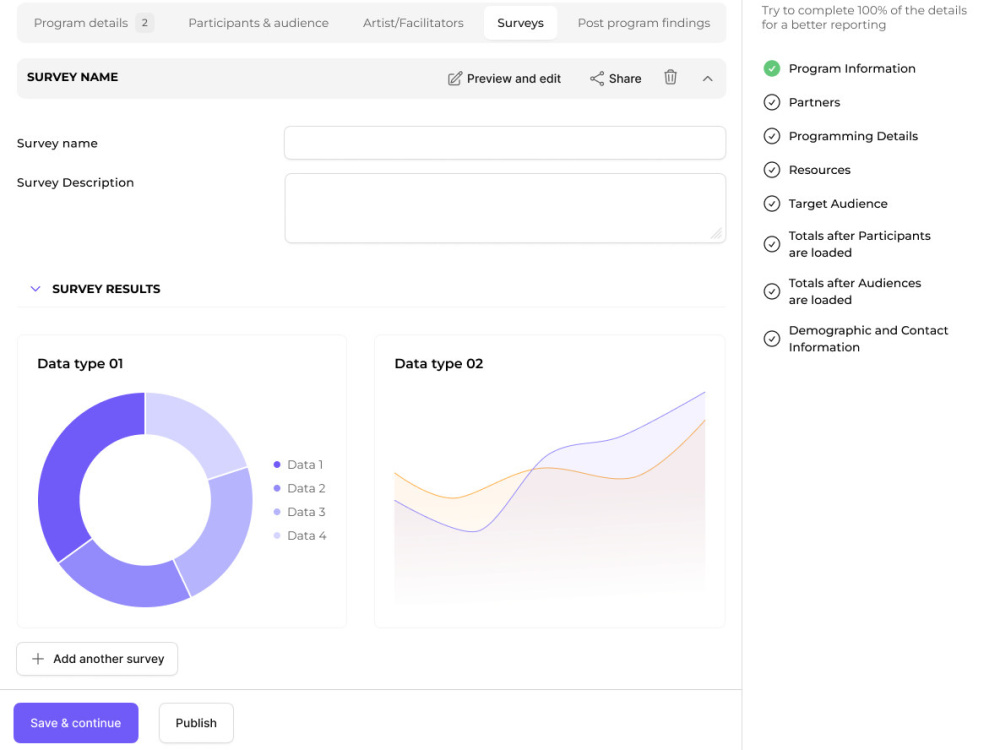Publish the program using the Publish button

tap(196, 722)
